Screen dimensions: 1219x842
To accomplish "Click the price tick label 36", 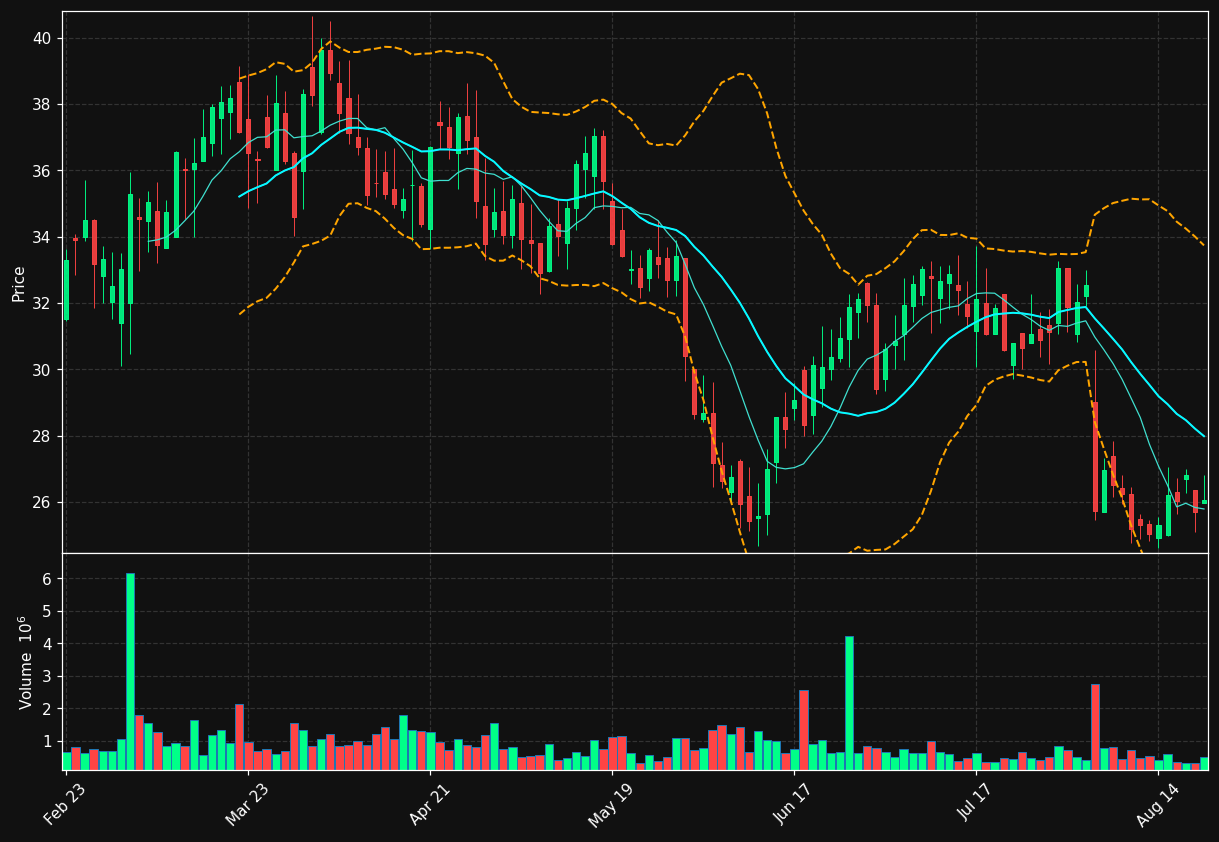I will pyautogui.click(x=42, y=171).
